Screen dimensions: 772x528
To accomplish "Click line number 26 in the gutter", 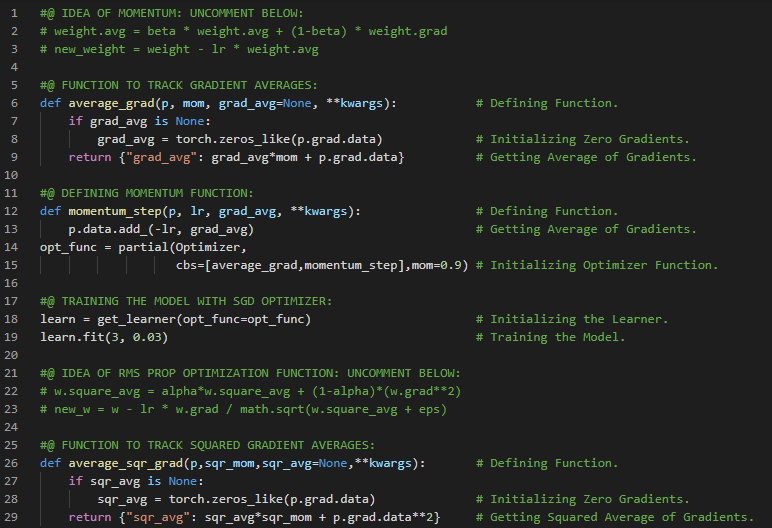I will tap(13, 463).
